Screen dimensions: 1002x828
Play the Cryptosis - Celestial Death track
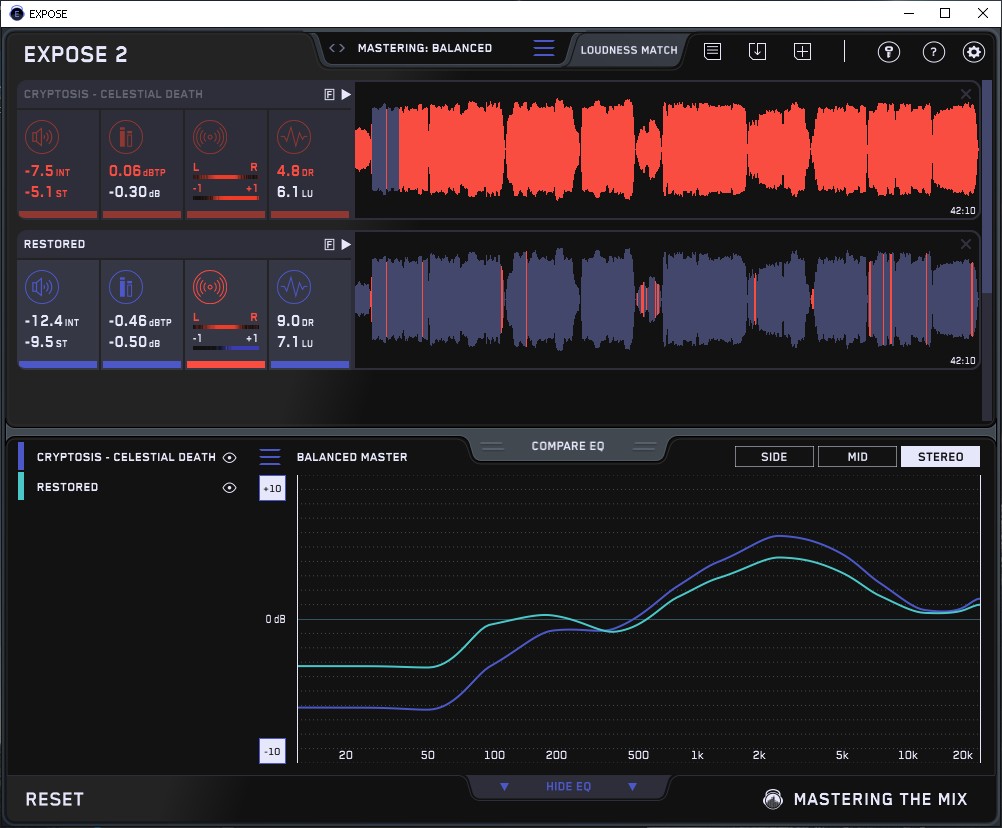(346, 94)
